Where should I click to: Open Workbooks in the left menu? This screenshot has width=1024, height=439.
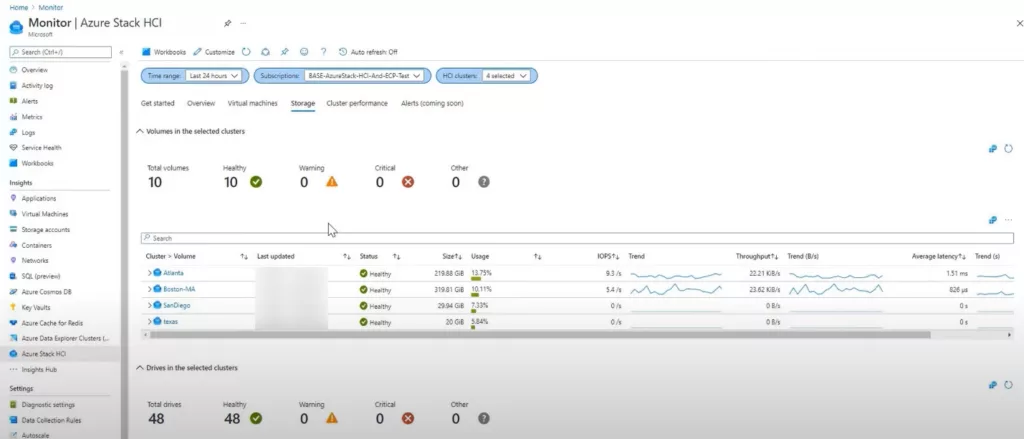coord(37,163)
